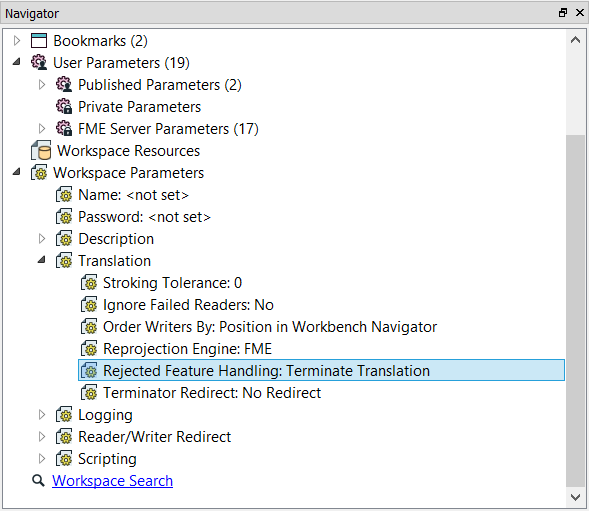Select Terminator Redirect: No Redirect
Viewport: 589px width, 511px height.
point(212,393)
